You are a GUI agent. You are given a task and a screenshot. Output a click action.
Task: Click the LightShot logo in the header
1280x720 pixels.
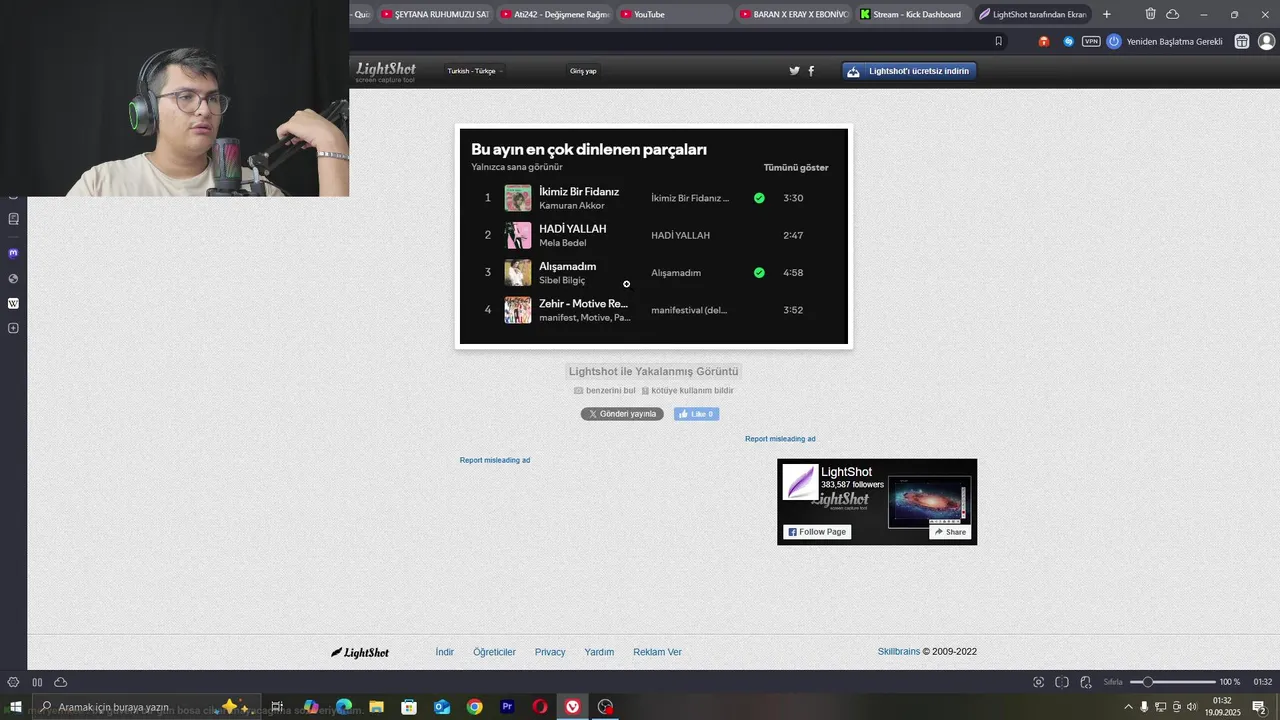pos(386,71)
